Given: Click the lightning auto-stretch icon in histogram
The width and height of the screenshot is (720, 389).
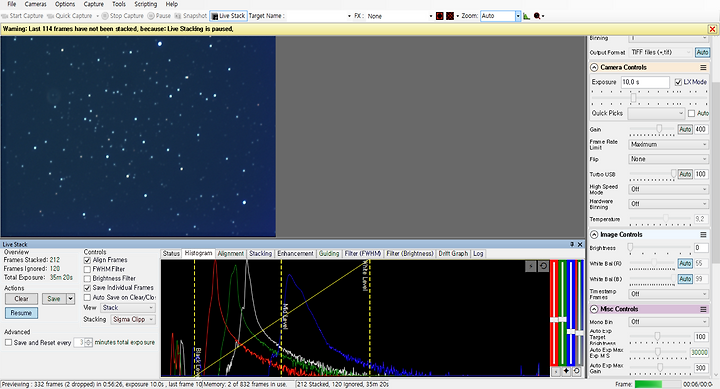Looking at the screenshot, I should [x=530, y=266].
